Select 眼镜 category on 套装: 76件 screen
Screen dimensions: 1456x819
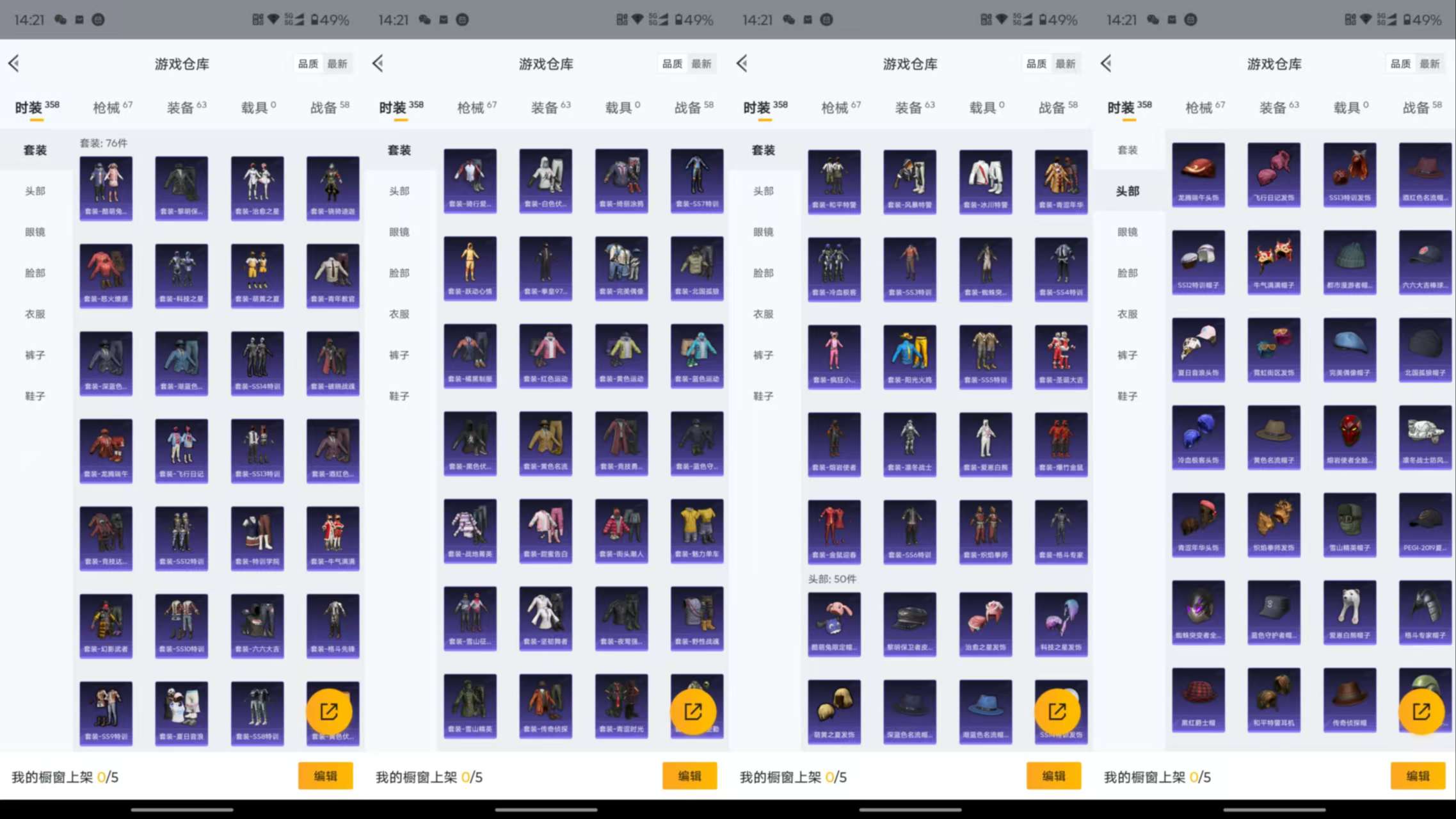click(35, 232)
